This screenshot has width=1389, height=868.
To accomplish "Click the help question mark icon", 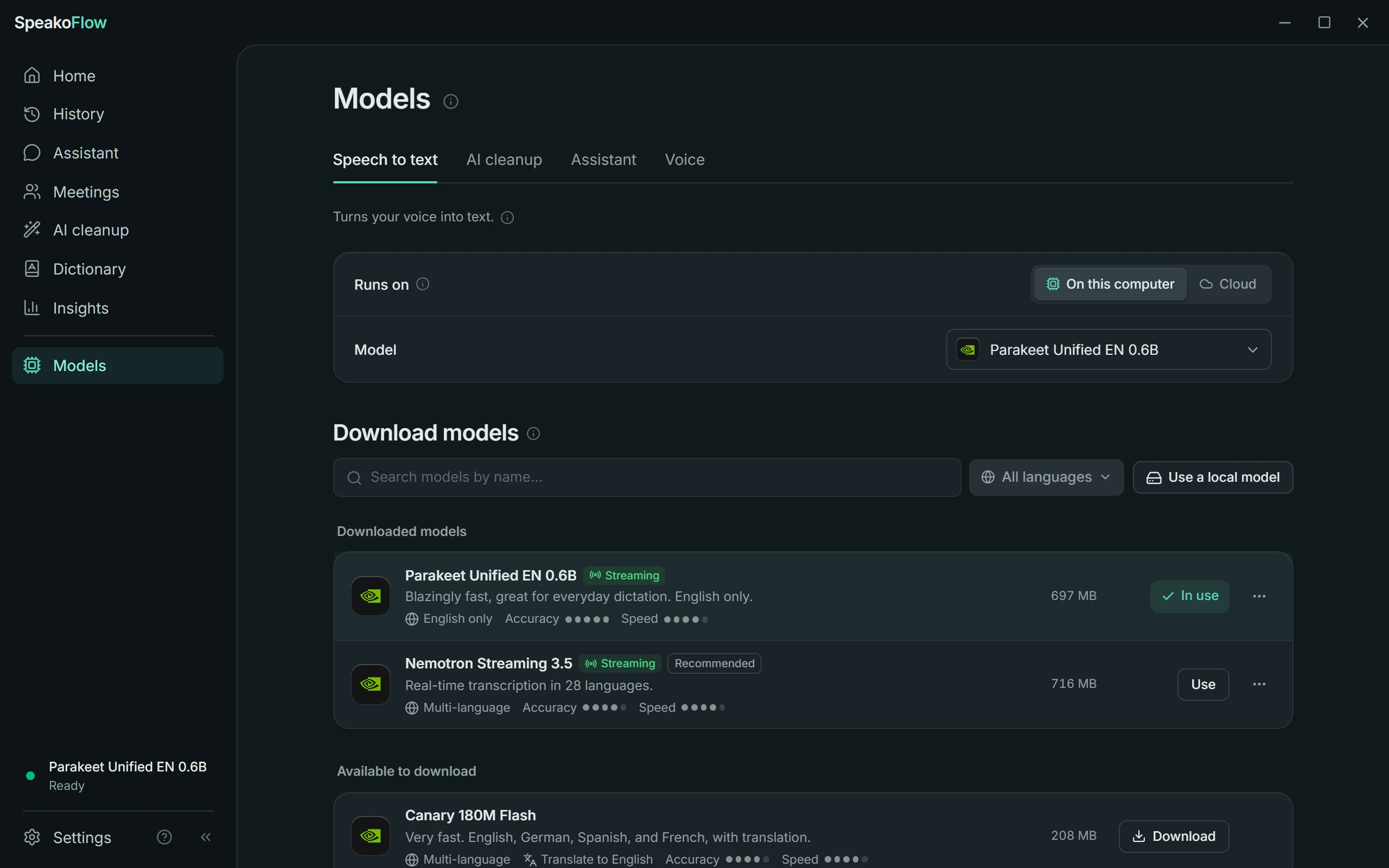I will click(x=164, y=837).
